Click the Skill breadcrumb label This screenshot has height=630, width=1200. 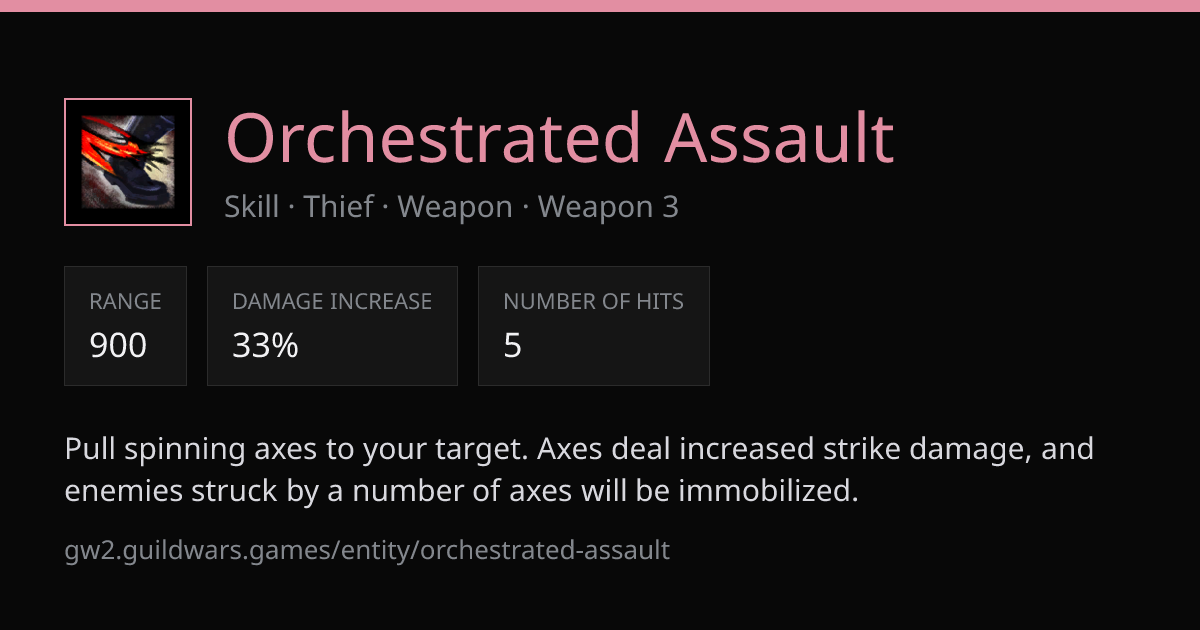tap(252, 207)
